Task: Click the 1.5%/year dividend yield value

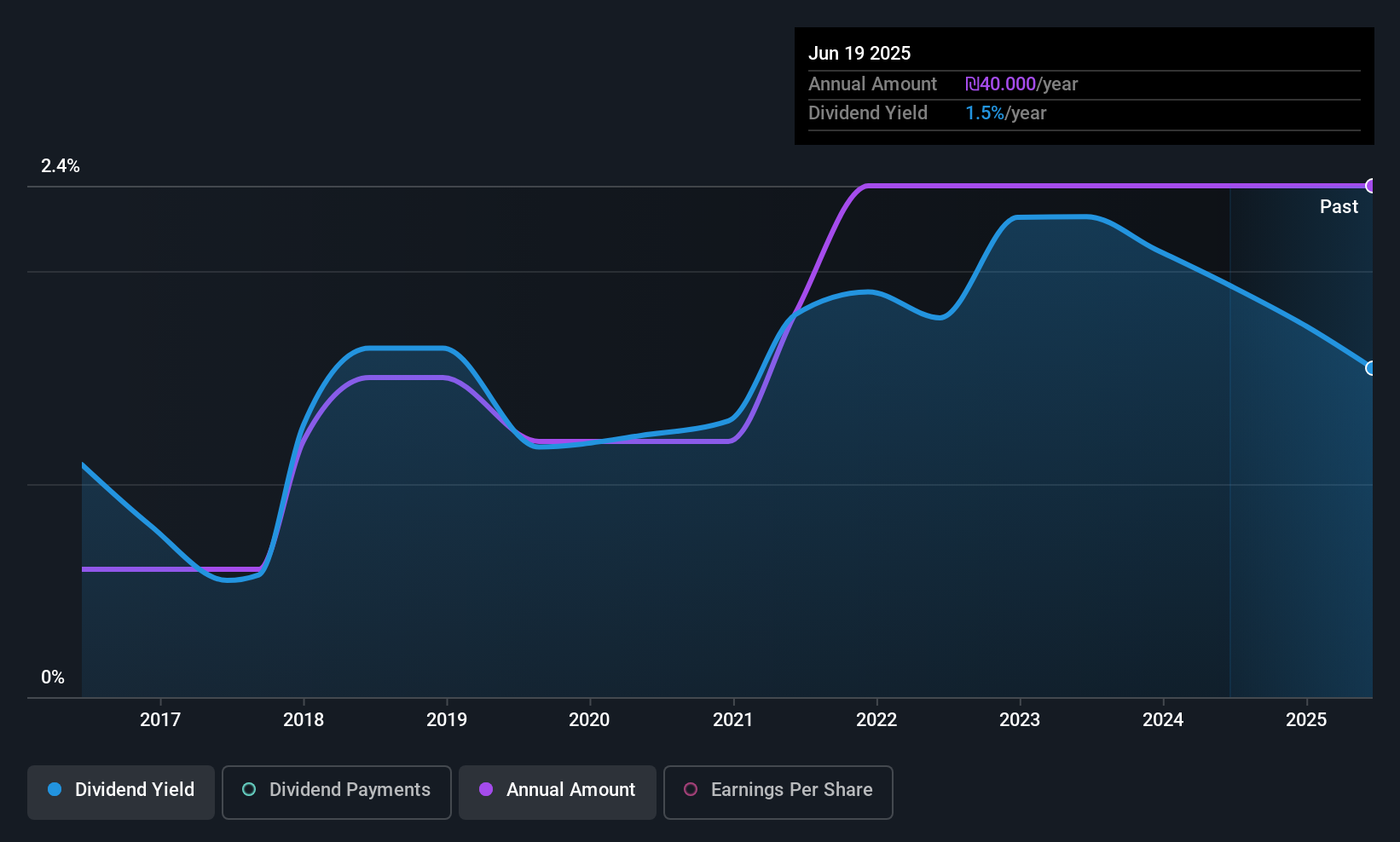Action: click(x=1005, y=113)
